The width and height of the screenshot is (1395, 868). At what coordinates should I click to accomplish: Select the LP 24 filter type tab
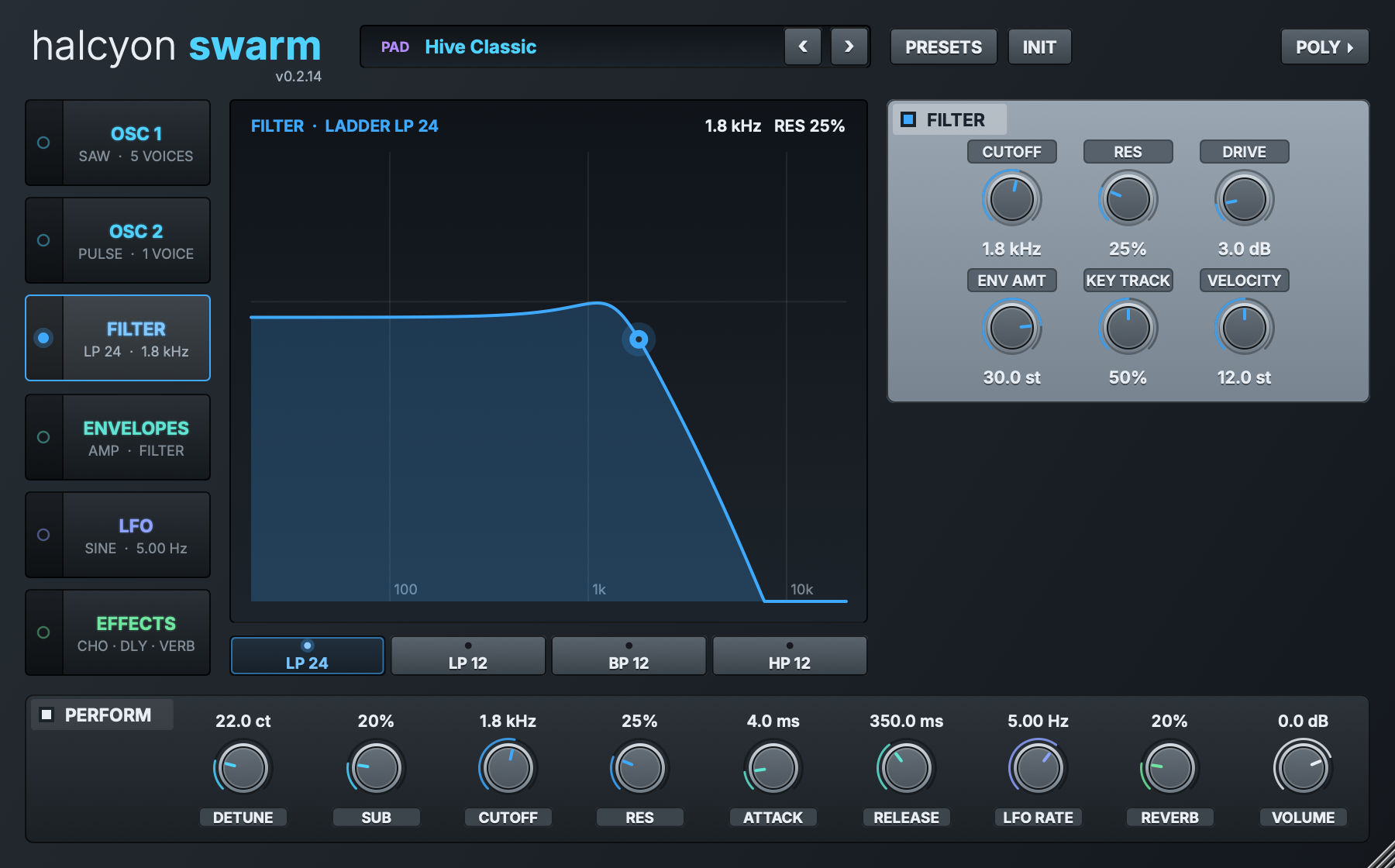point(307,656)
